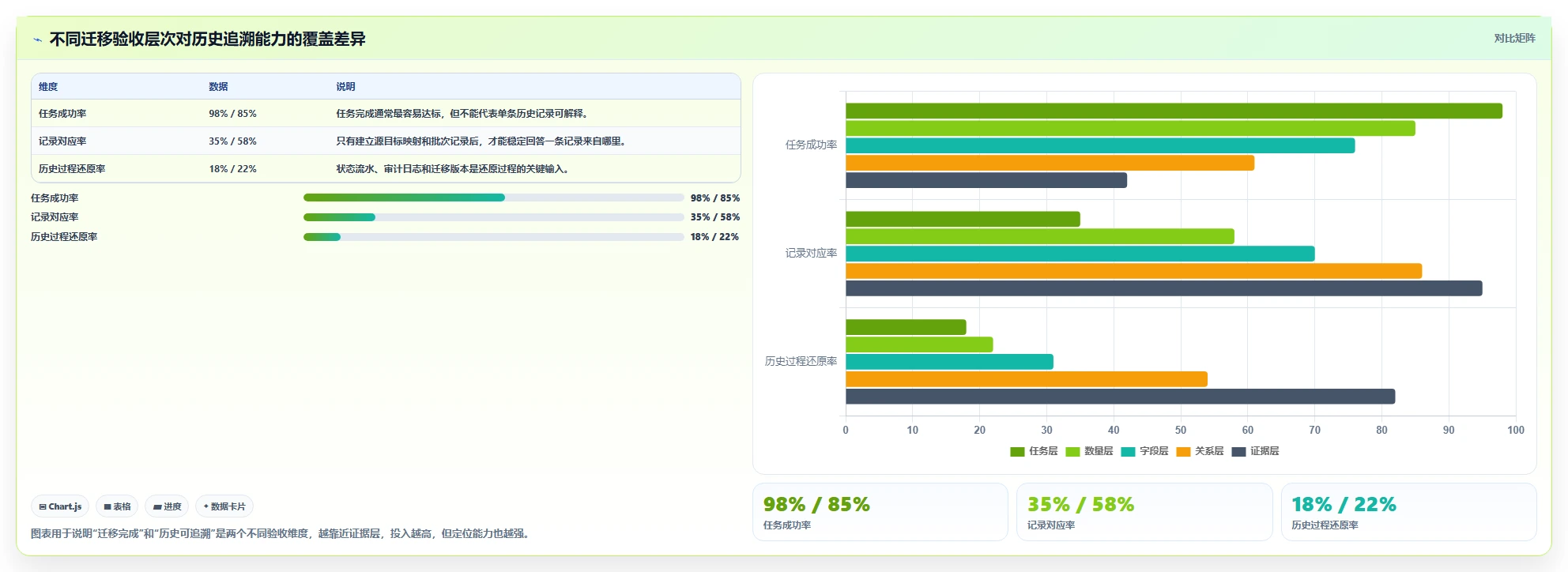1568x572 pixels.
Task: Click the 对比矩阵 label in the header
Action: (x=1514, y=38)
